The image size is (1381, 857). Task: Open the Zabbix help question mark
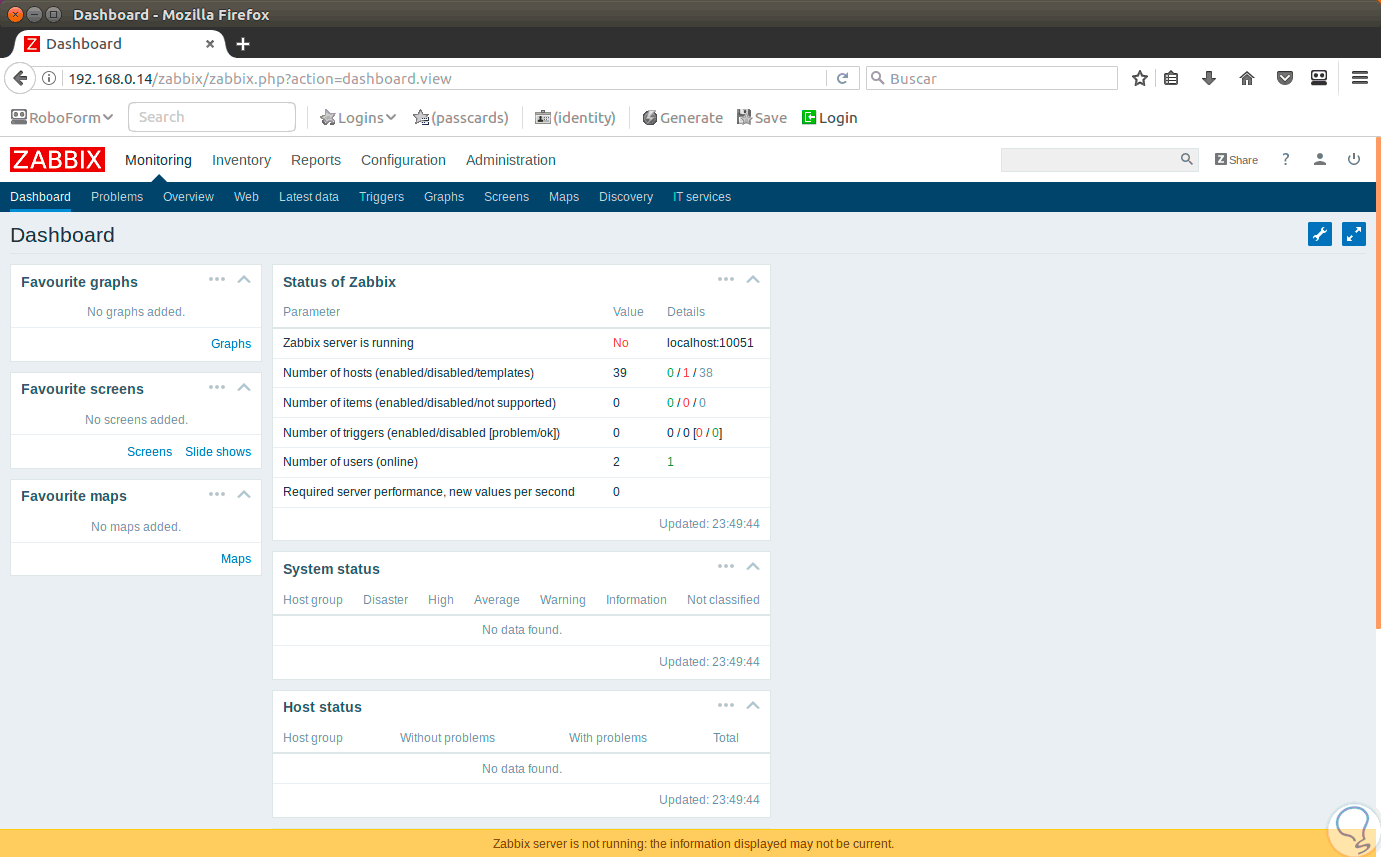[1286, 159]
